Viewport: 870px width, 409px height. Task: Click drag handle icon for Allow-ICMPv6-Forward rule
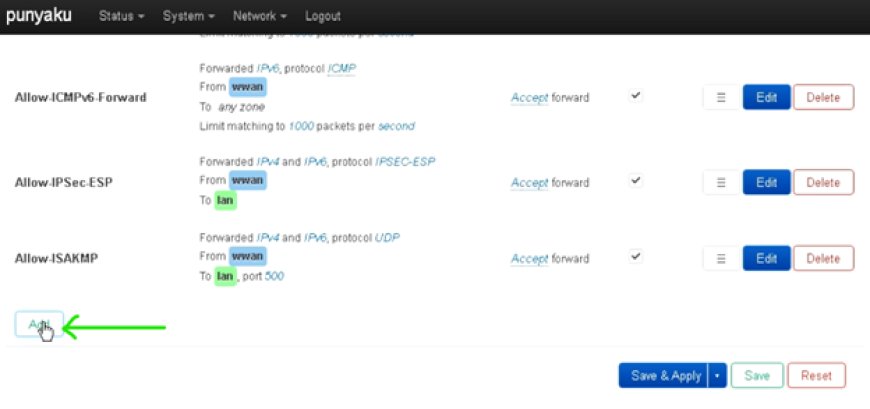[x=721, y=97]
